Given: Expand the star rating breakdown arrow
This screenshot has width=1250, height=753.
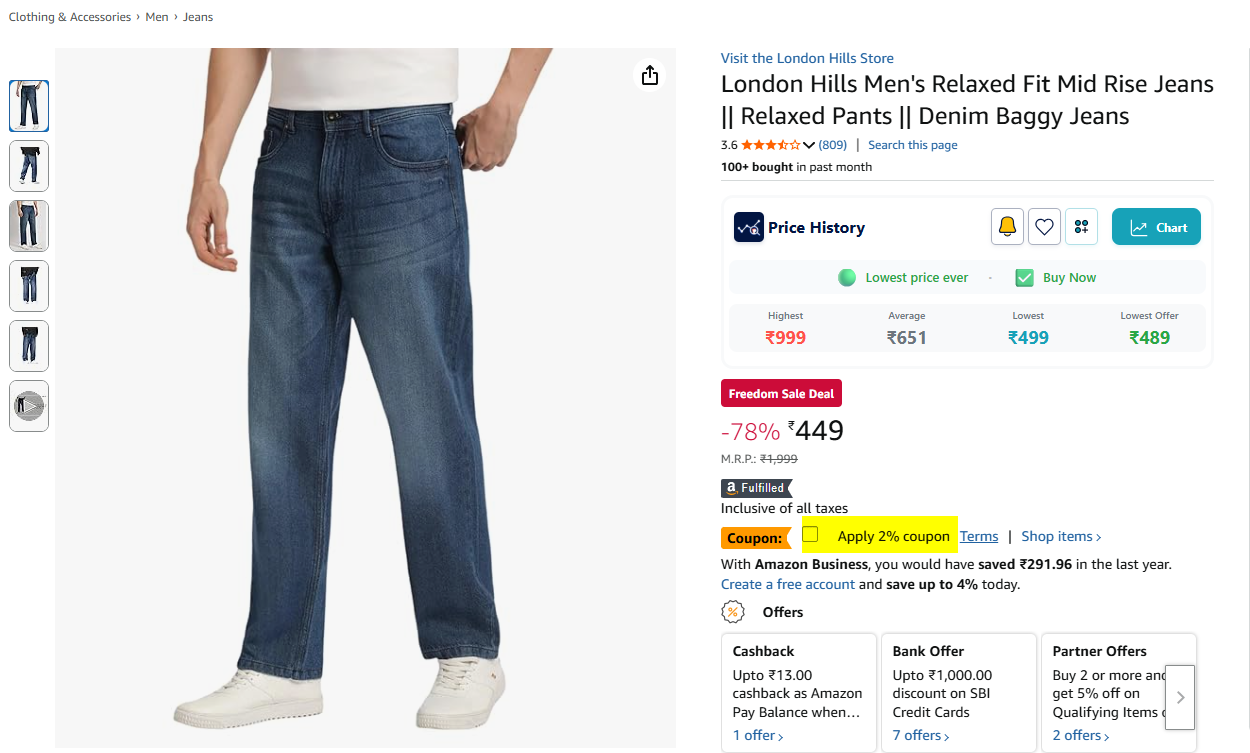Looking at the screenshot, I should click(809, 146).
